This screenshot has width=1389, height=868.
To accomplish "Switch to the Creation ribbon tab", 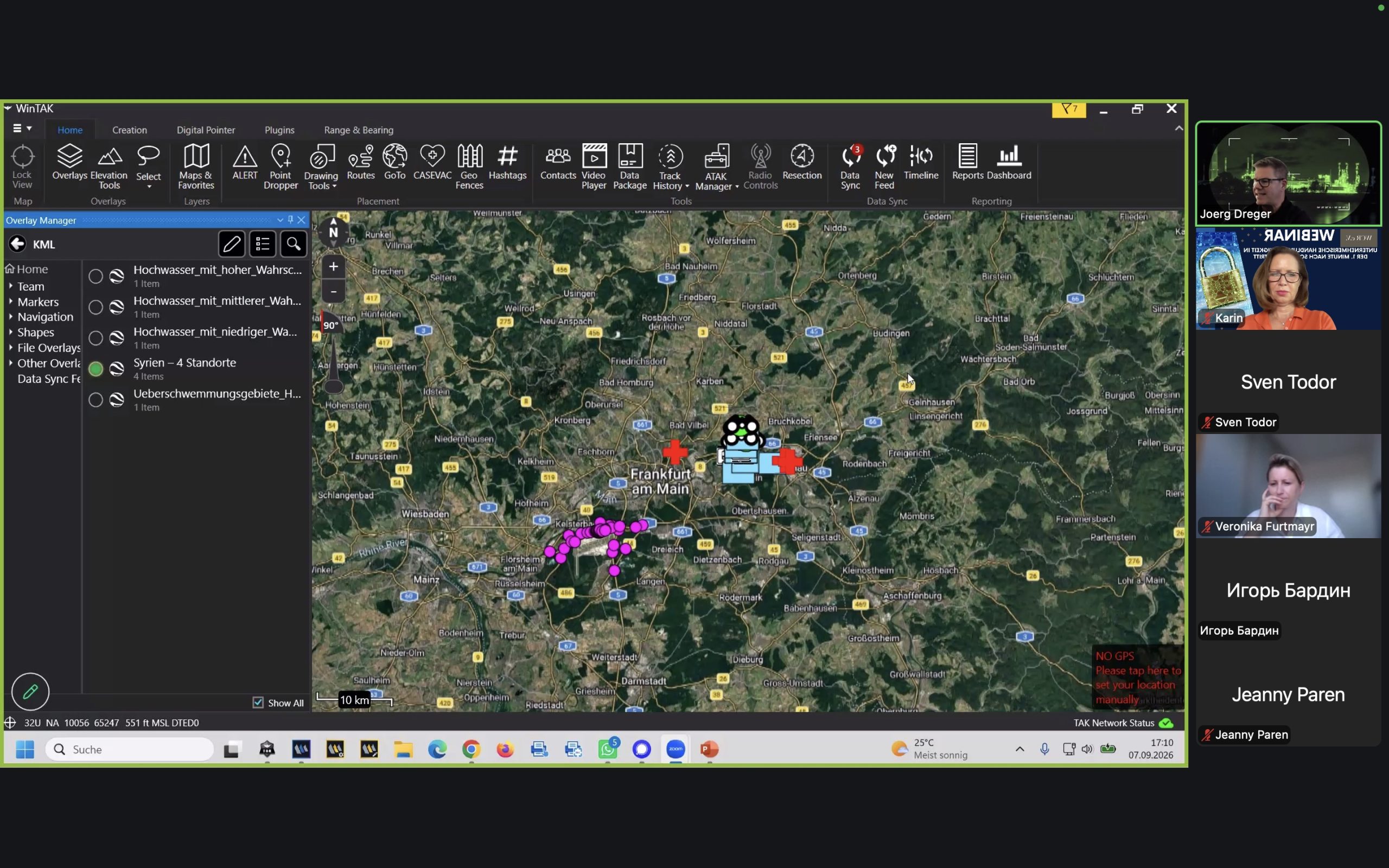I will coord(129,130).
